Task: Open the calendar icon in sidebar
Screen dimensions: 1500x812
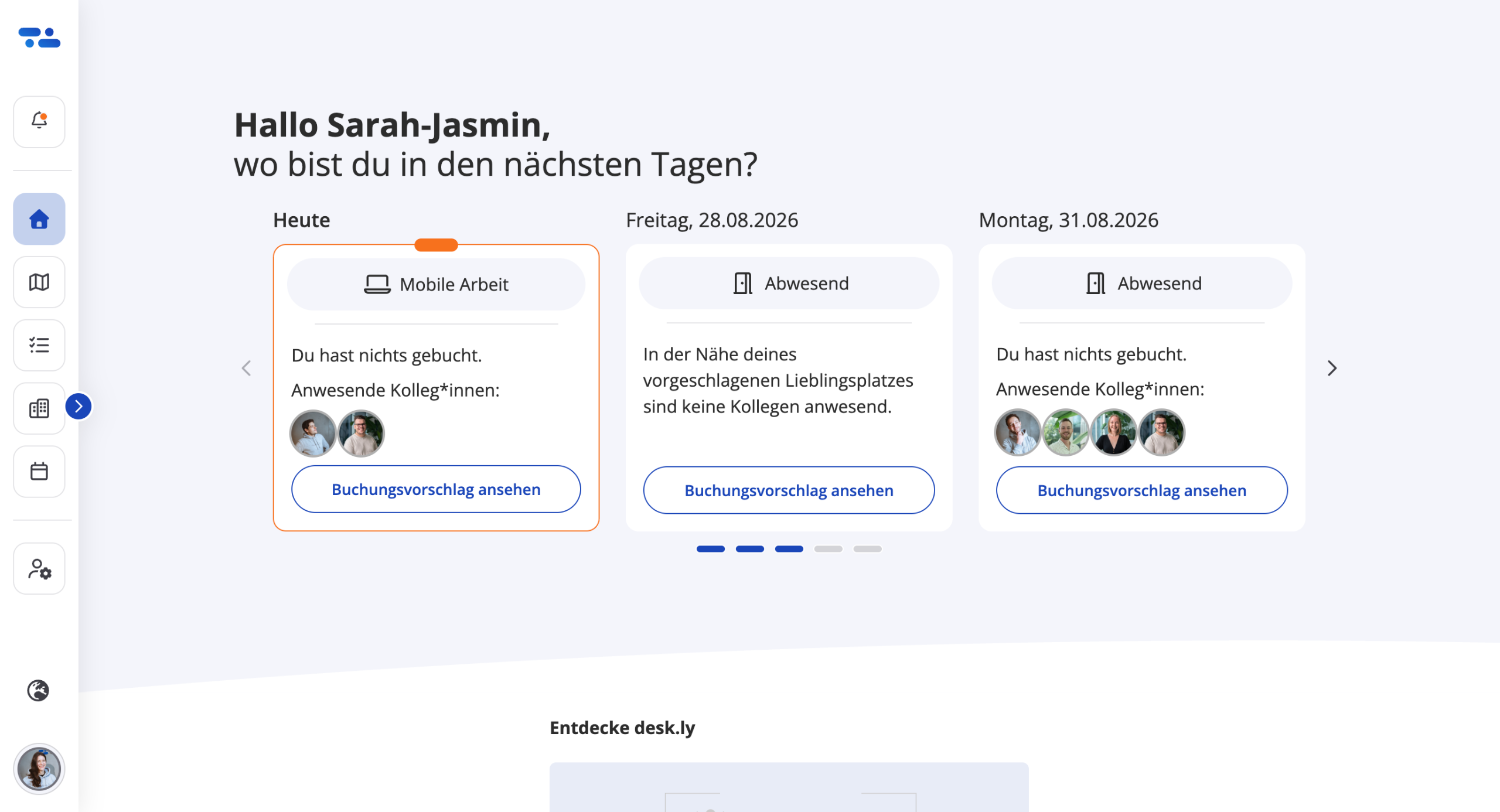Action: pyautogui.click(x=39, y=472)
